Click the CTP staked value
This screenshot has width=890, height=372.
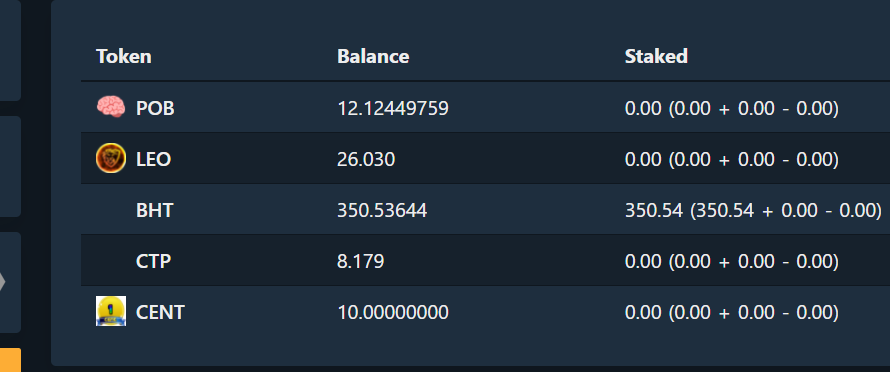click(x=732, y=261)
